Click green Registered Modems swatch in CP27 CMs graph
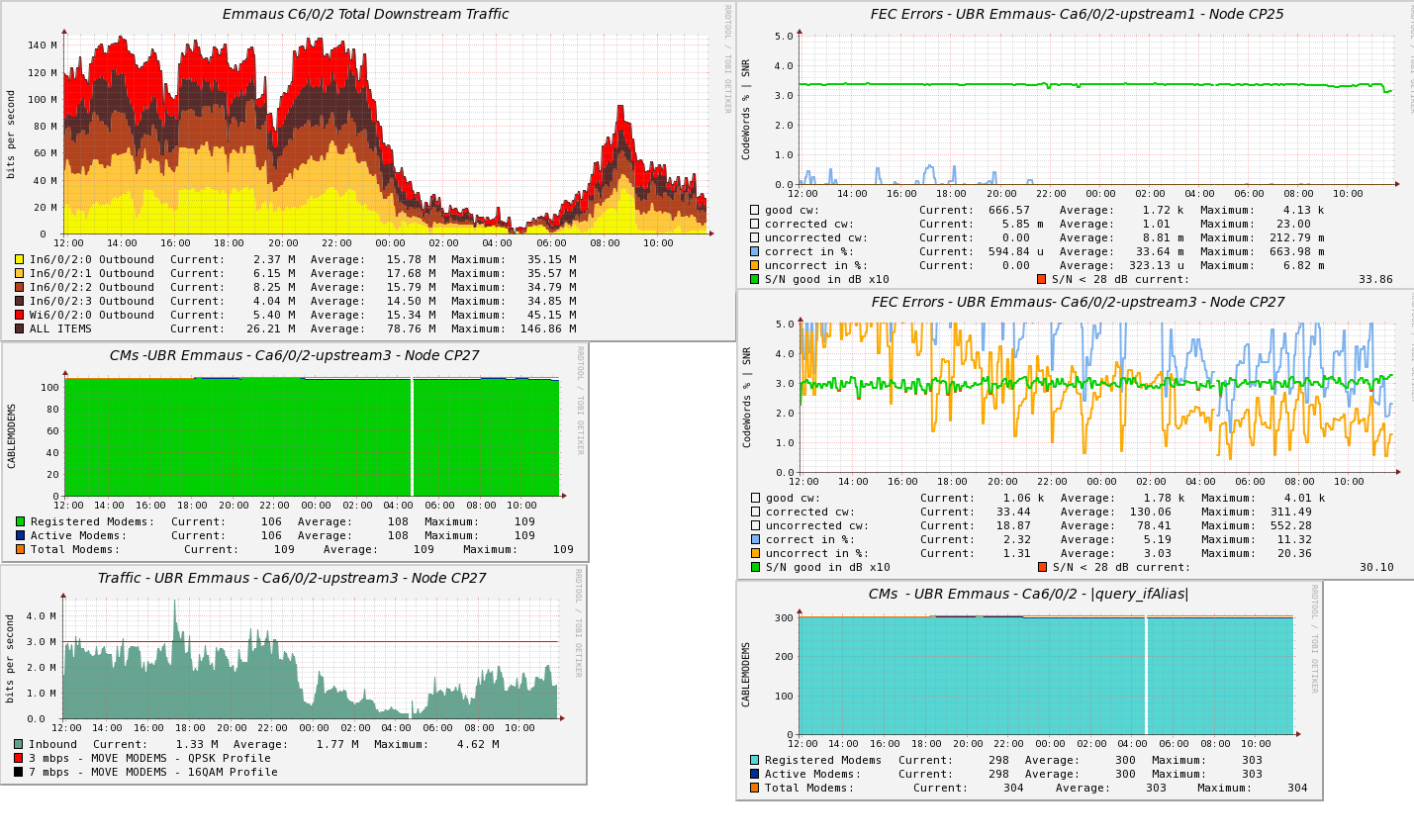 (20, 521)
